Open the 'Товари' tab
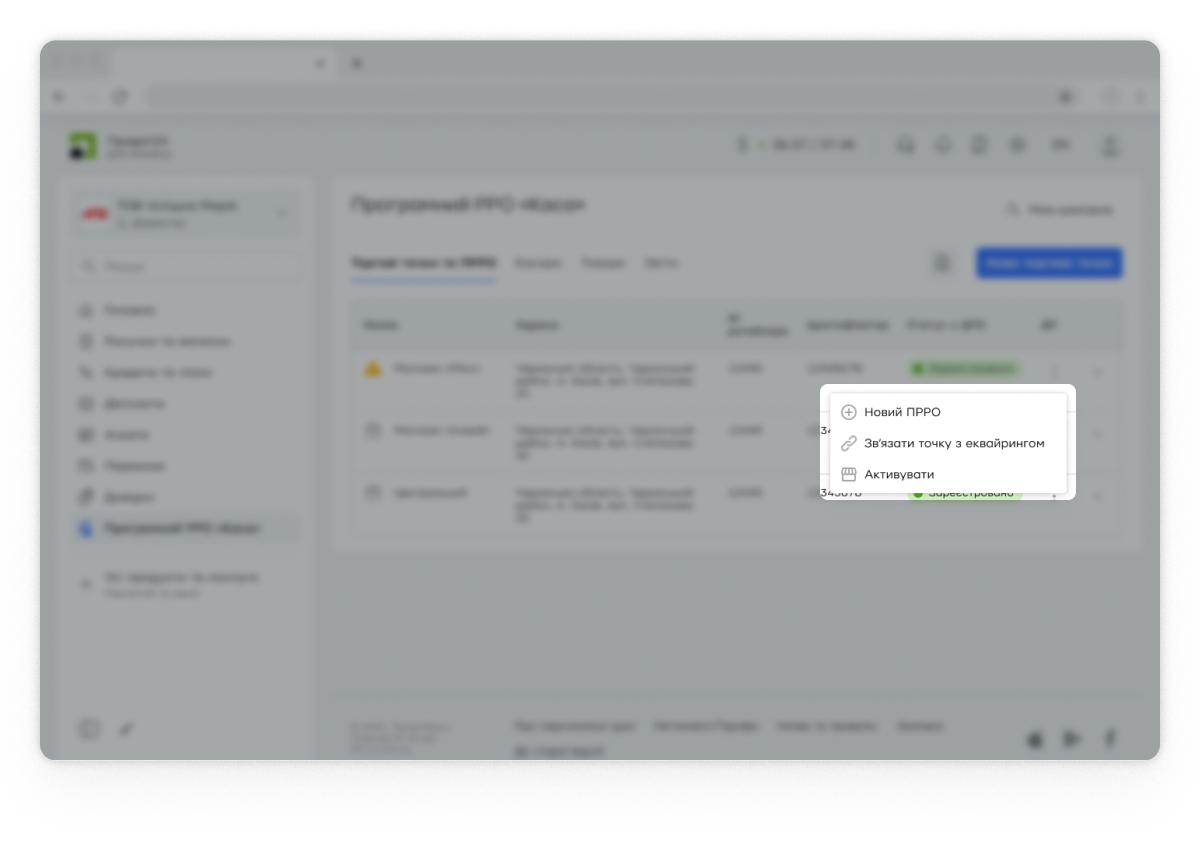This screenshot has height=860, width=1200. (603, 264)
